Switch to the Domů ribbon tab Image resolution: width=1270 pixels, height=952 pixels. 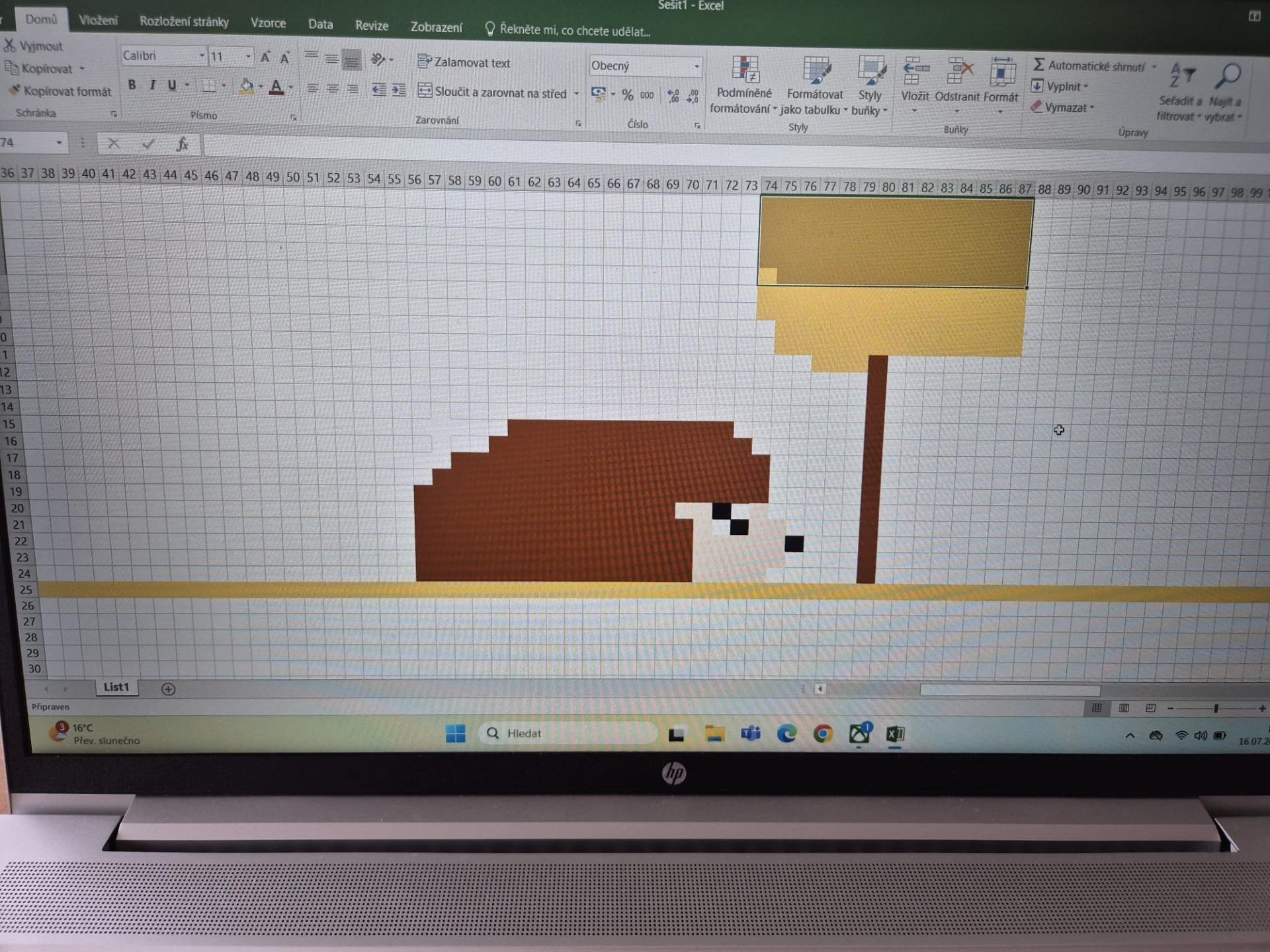41,19
